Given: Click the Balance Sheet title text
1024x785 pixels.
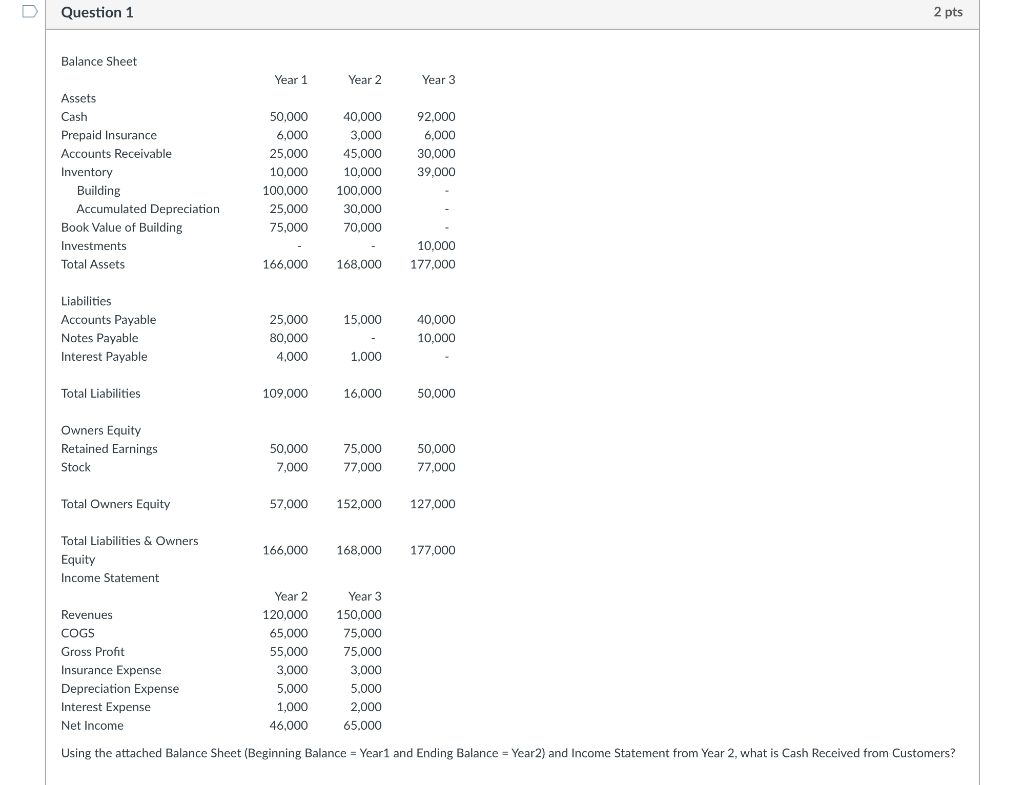Looking at the screenshot, I should 98,61.
